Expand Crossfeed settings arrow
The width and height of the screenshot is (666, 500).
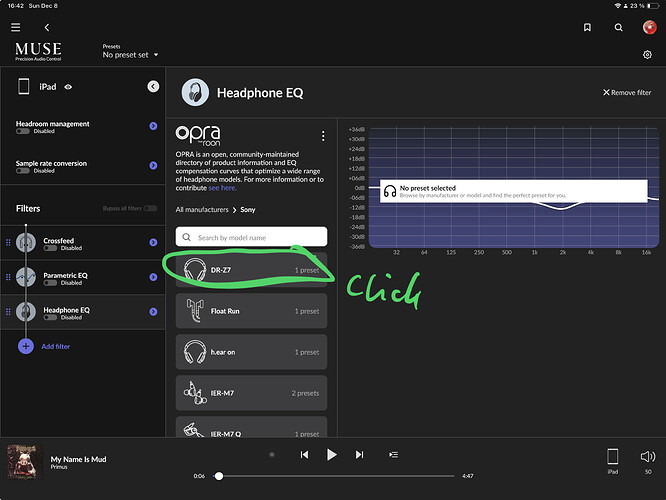pyautogui.click(x=153, y=242)
